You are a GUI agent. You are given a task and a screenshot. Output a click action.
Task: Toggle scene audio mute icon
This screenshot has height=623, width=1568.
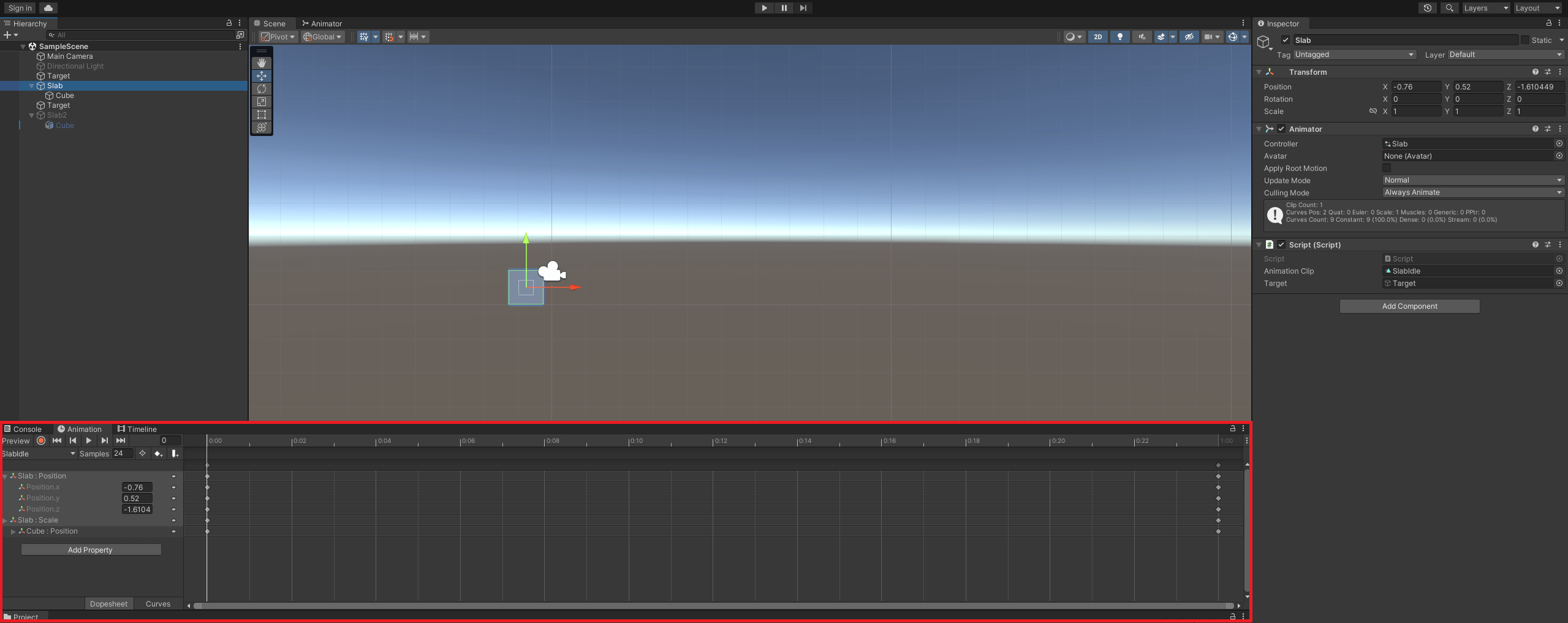pyautogui.click(x=1142, y=37)
